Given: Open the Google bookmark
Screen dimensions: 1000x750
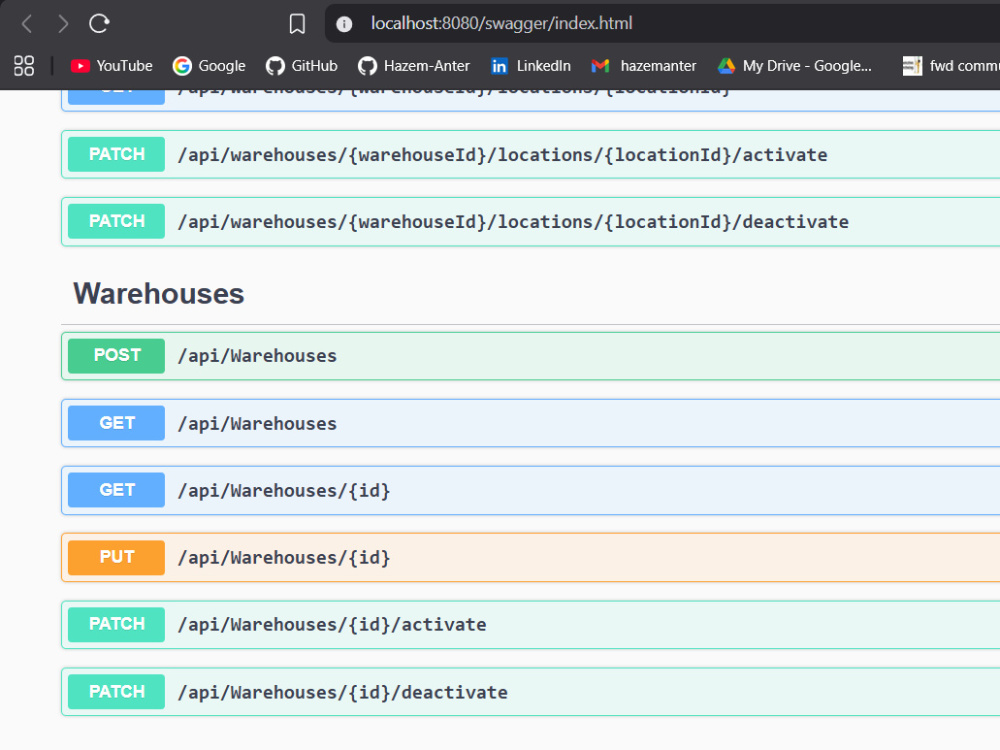Looking at the screenshot, I should pos(209,66).
